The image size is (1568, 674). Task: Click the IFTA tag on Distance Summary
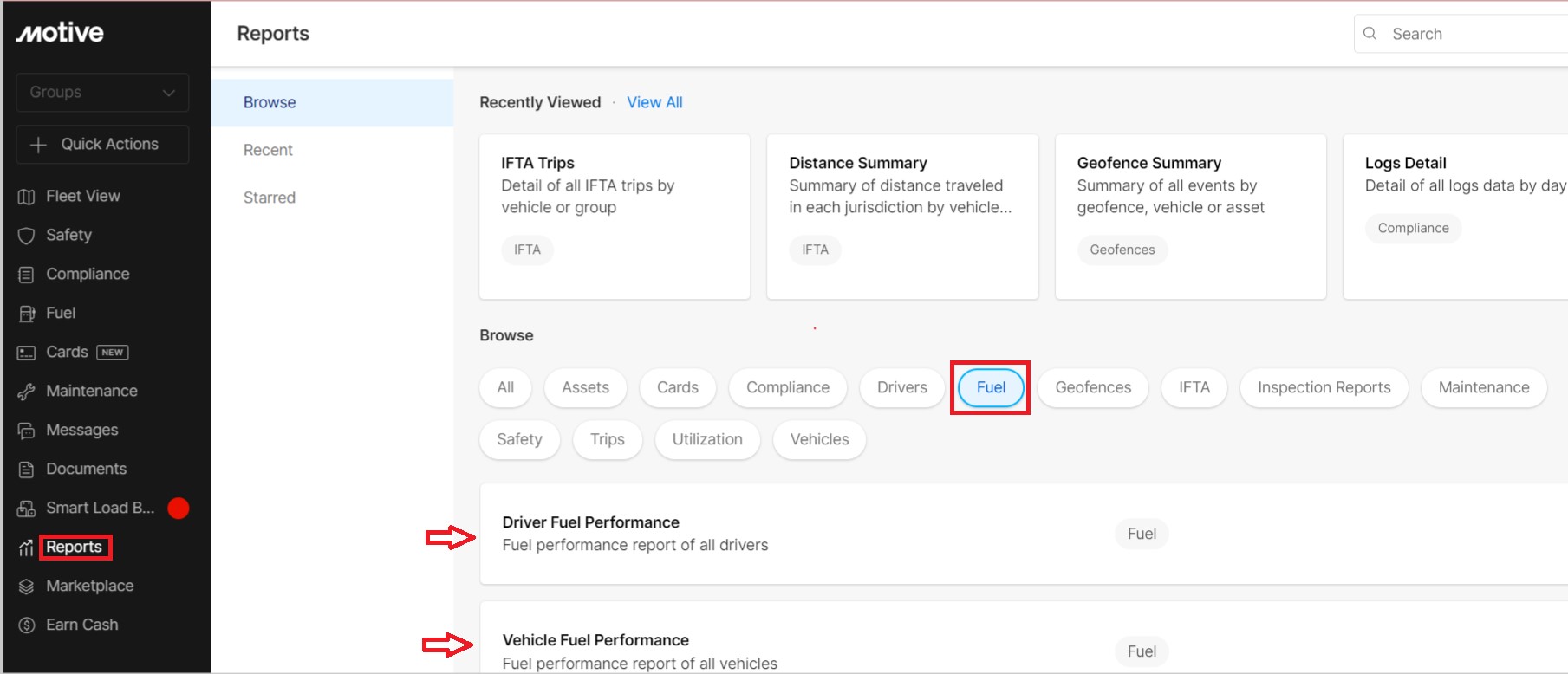pyautogui.click(x=815, y=250)
